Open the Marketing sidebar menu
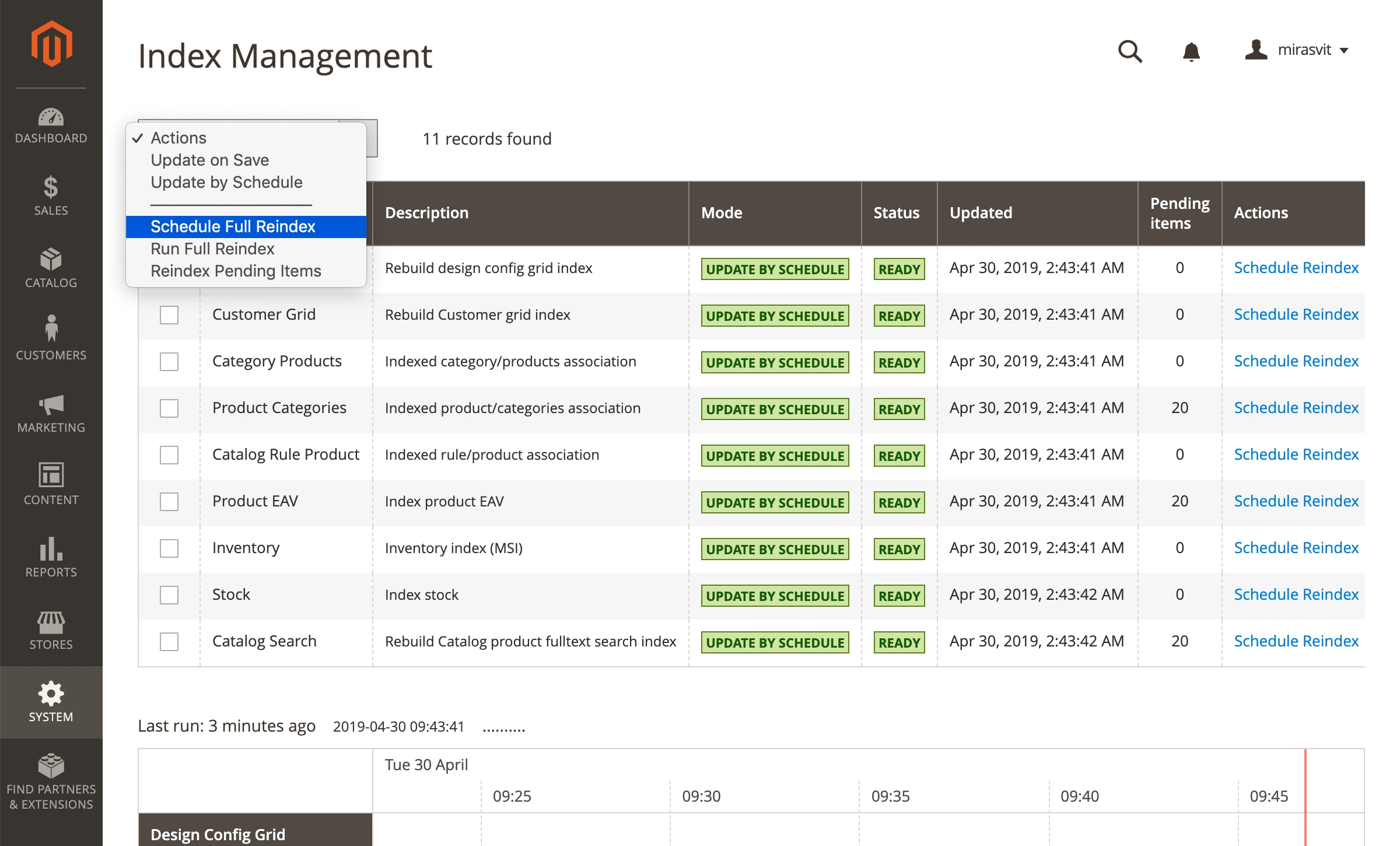This screenshot has height=846, width=1400. tap(51, 413)
